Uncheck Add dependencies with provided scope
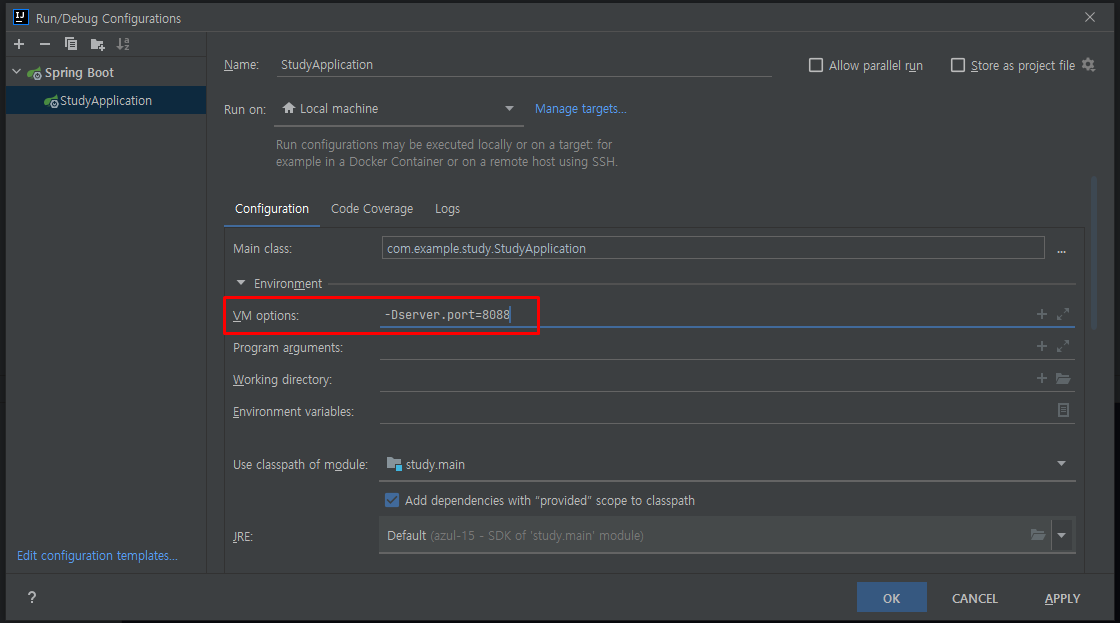The image size is (1120, 623). click(391, 500)
